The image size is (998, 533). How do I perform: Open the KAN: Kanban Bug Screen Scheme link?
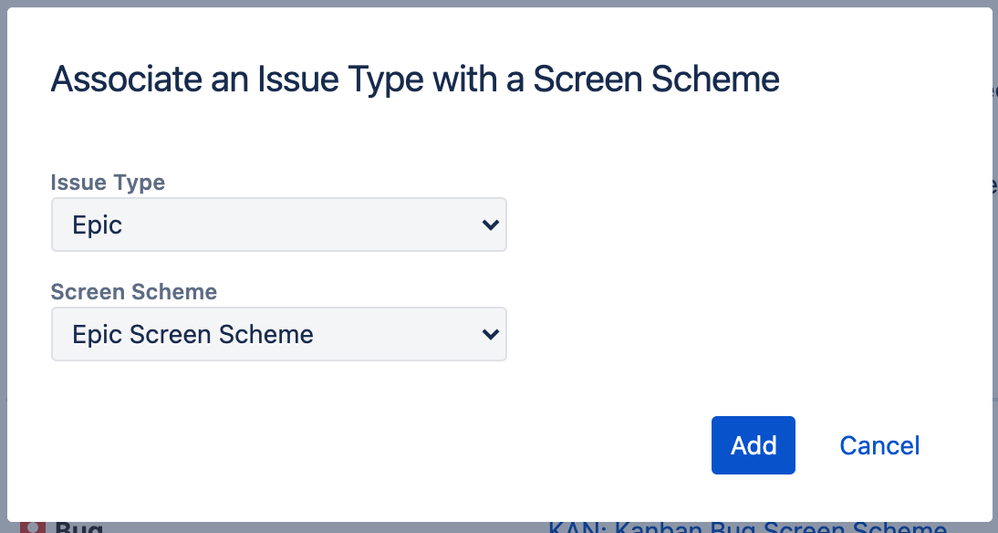click(x=747, y=527)
